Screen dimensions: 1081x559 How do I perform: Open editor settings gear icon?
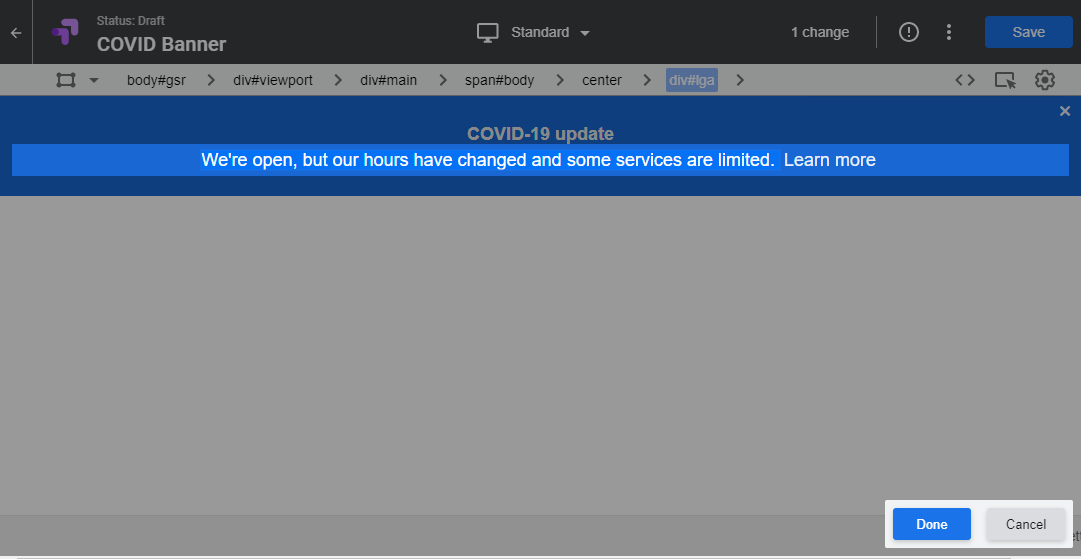click(1045, 80)
